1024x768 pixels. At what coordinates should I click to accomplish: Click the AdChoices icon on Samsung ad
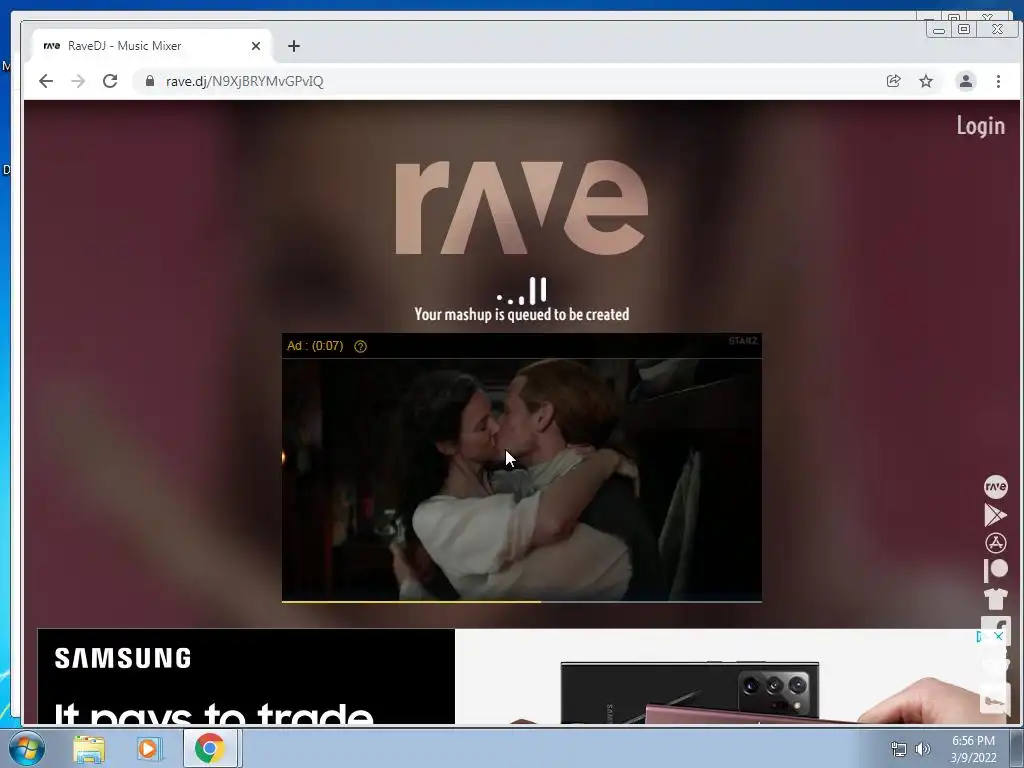coord(980,636)
